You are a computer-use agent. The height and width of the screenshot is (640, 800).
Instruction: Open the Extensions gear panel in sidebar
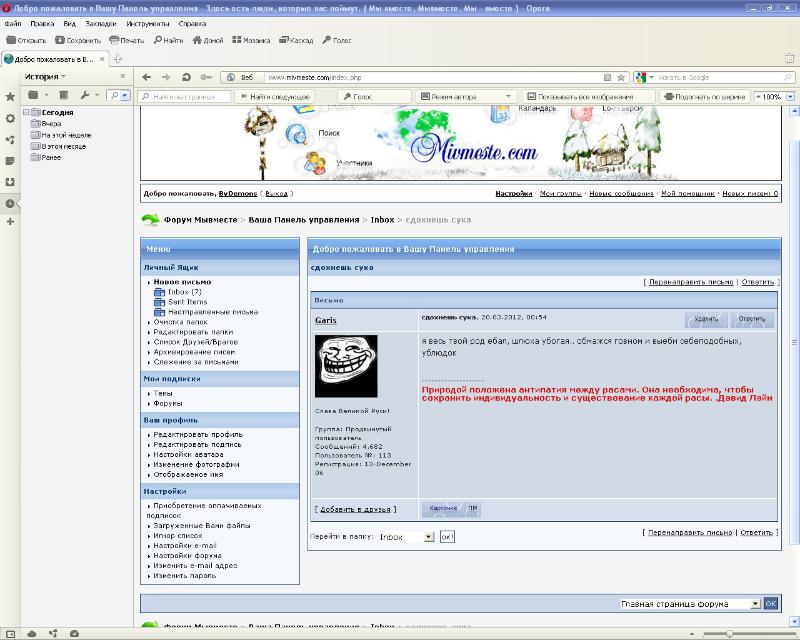coord(10,118)
